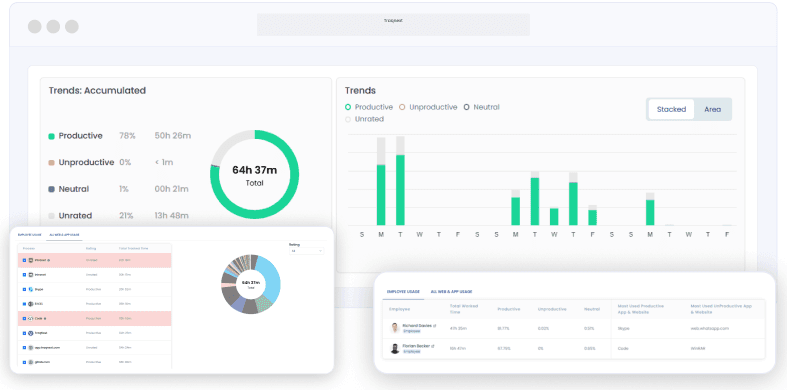787x390 pixels.
Task: Click tan Unproductive swatch in Accumulated list
Action: pos(51,163)
